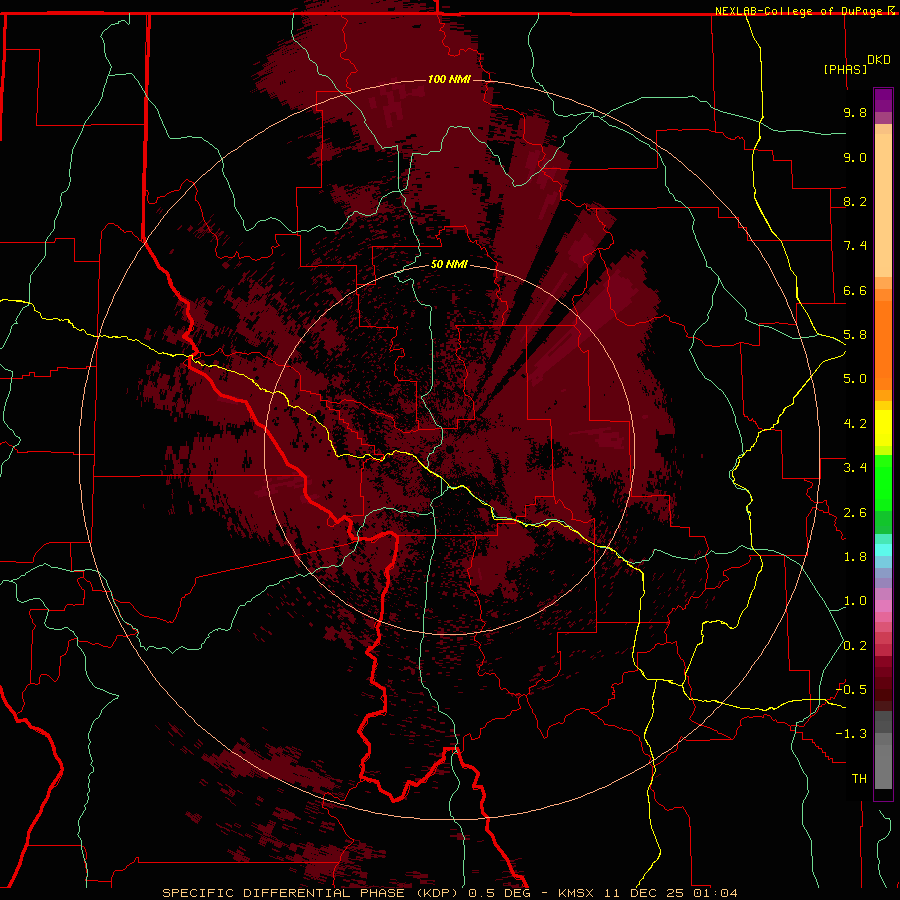The height and width of the screenshot is (900, 900).
Task: Click the 50 NMI range ring label
Action: point(449,264)
